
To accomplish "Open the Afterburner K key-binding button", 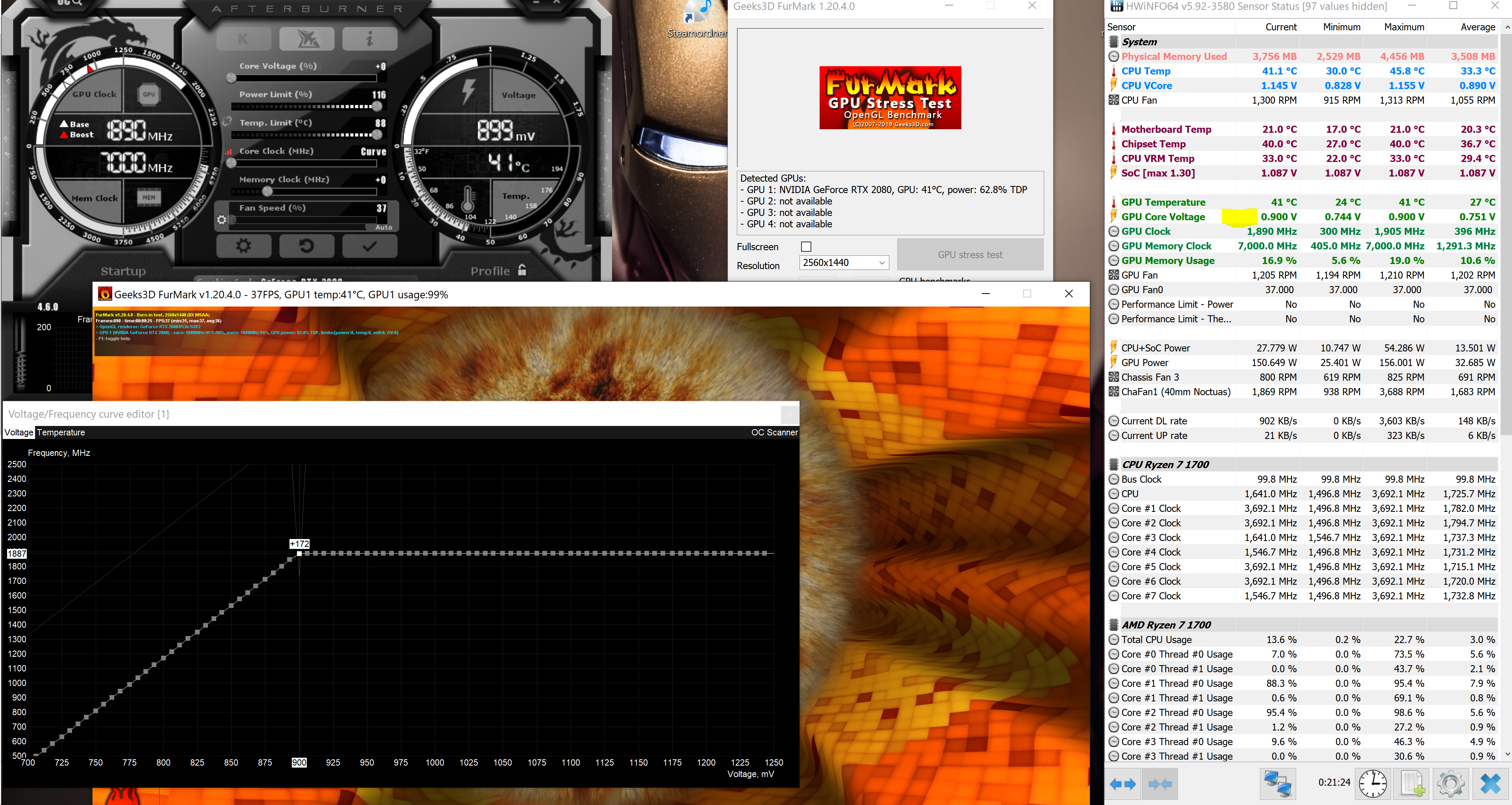I will tap(243, 39).
